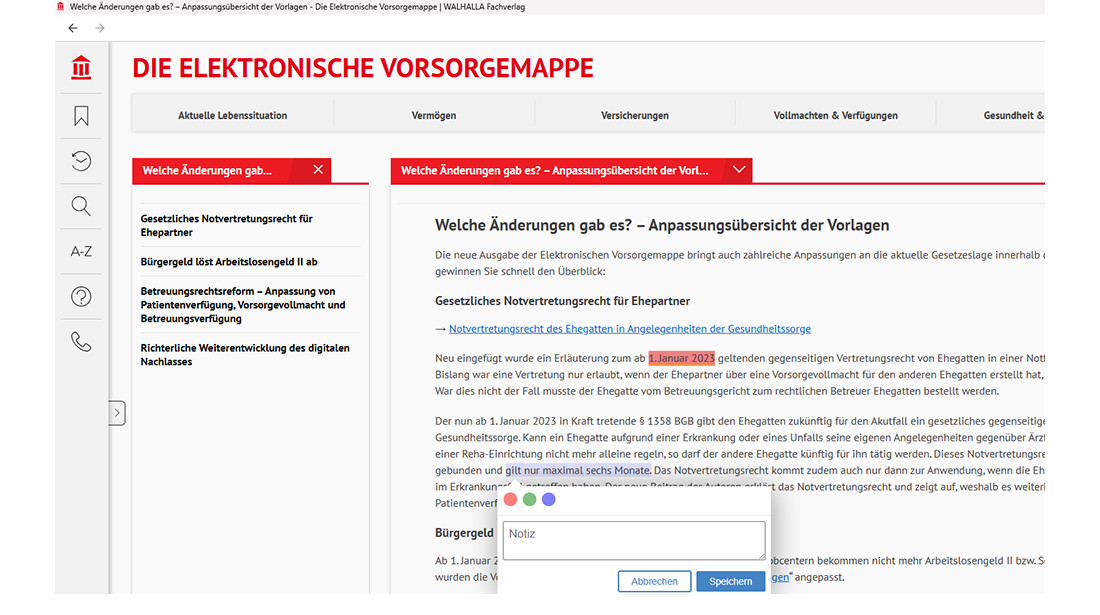Image resolution: width=1100 pixels, height=615 pixels.
Task: Jump to 'Bürgergeld löst Arbeitslosengeld II ab'
Action: pyautogui.click(x=229, y=262)
